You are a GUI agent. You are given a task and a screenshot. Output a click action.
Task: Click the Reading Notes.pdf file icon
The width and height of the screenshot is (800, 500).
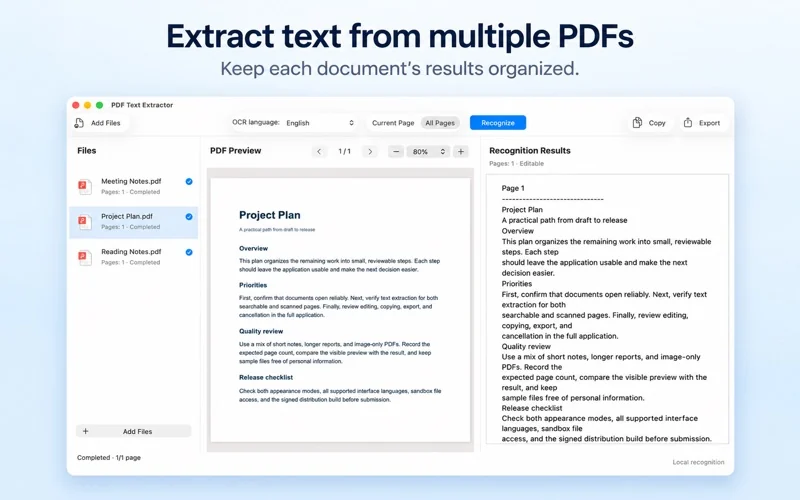(x=85, y=257)
